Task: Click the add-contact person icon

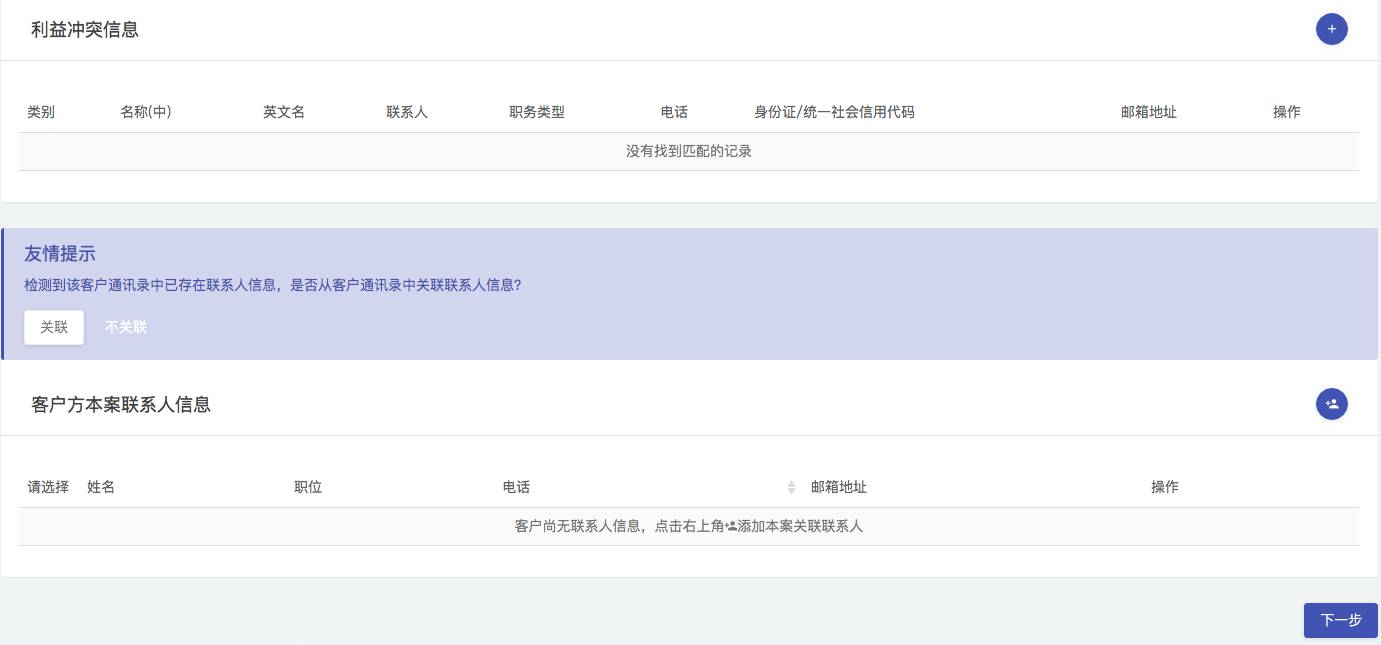Action: [1331, 404]
